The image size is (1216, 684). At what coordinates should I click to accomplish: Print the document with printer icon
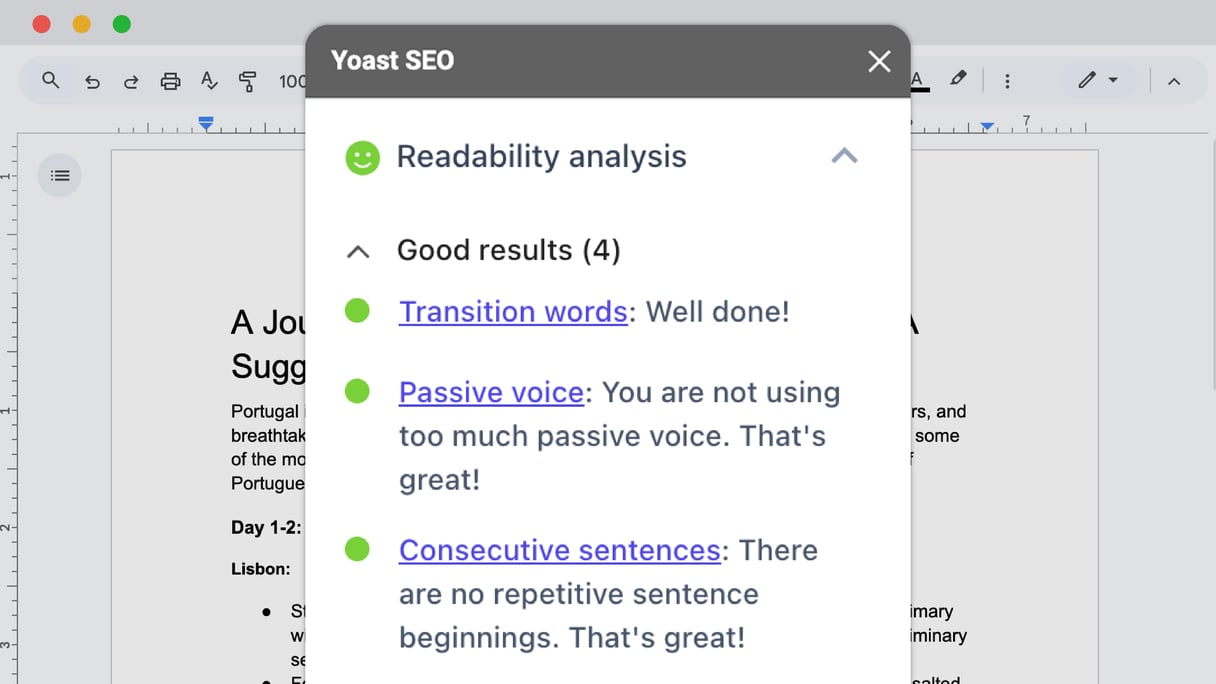pos(170,81)
